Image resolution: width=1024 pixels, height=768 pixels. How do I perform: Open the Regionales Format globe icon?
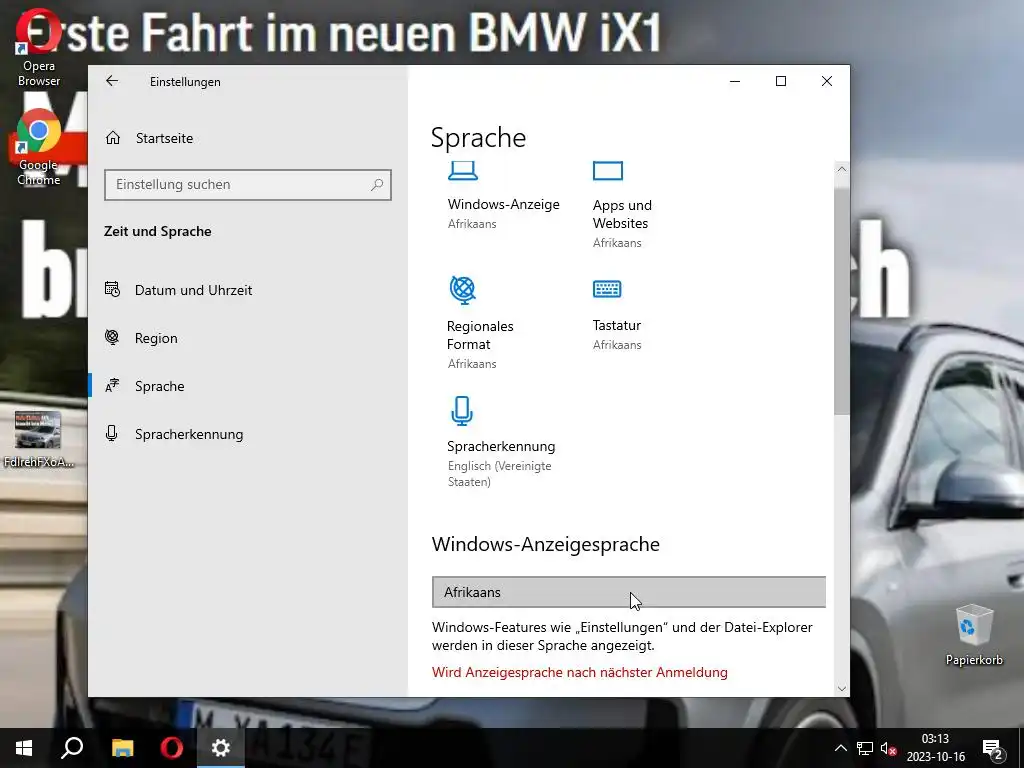[462, 290]
